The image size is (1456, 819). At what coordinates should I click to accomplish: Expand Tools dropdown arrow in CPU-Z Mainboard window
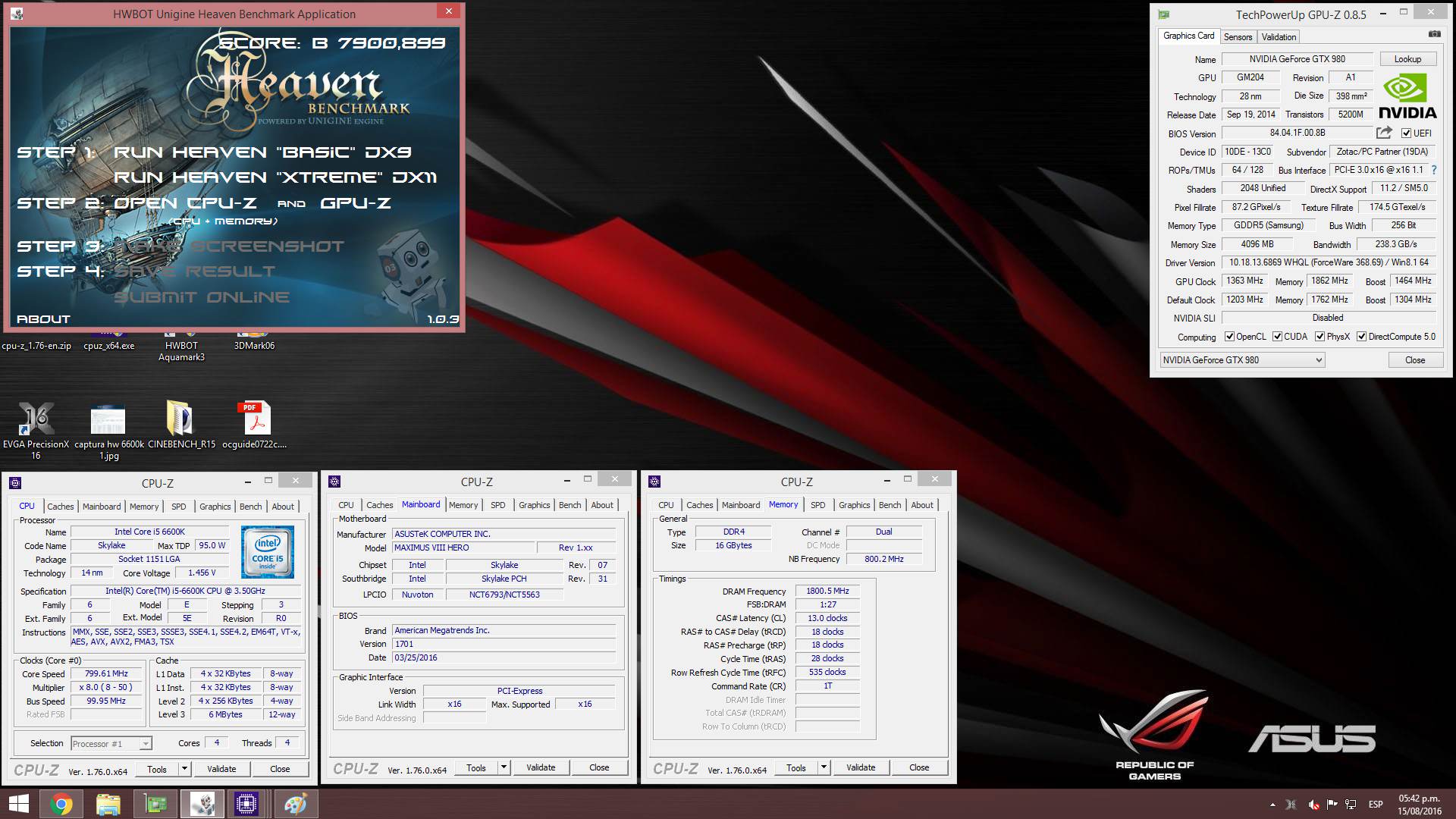click(x=504, y=767)
